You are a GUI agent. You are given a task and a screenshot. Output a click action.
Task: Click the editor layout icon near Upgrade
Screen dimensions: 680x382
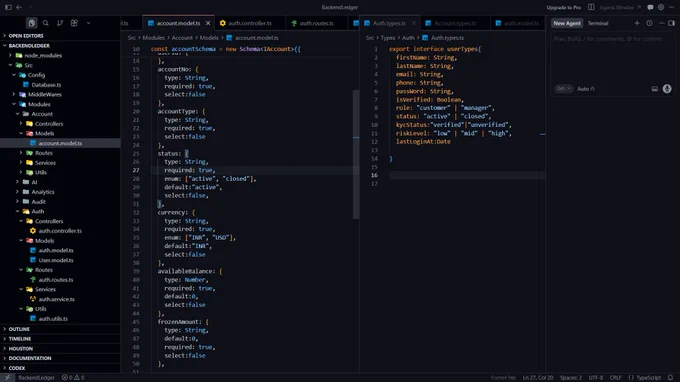(591, 7)
